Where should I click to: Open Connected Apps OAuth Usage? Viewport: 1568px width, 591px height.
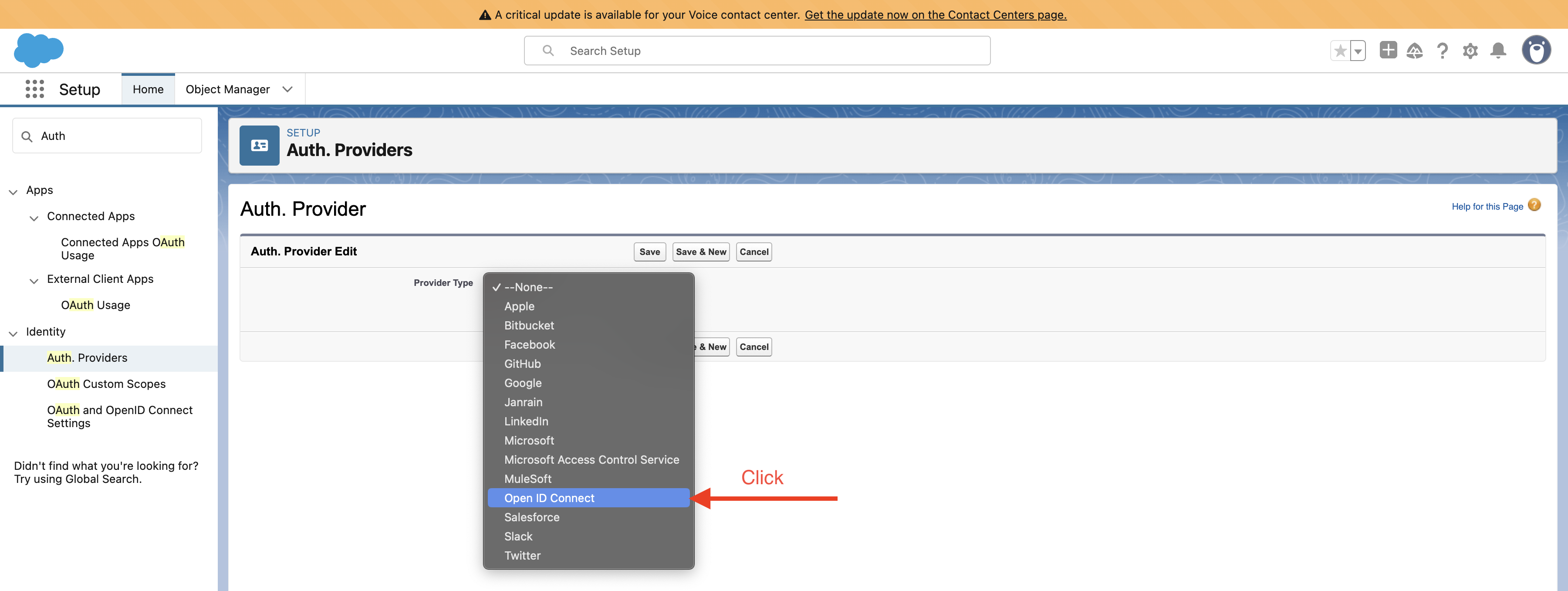click(122, 248)
